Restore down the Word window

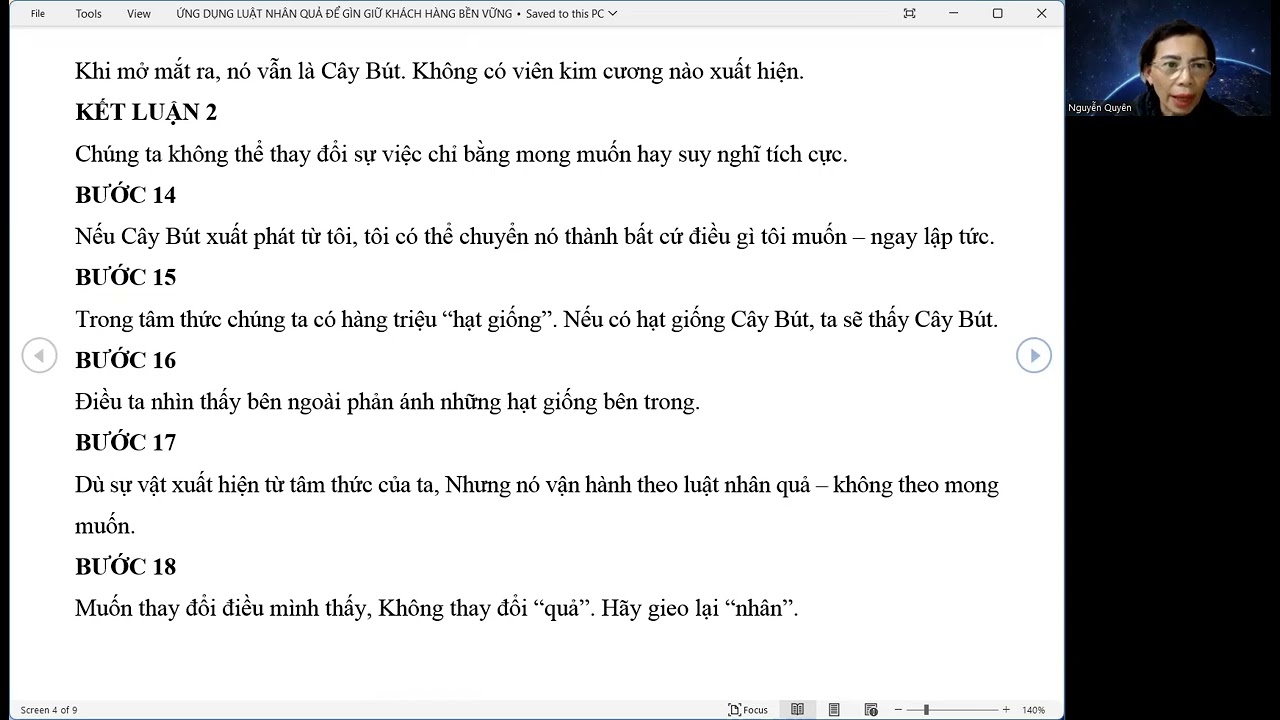pyautogui.click(x=997, y=14)
